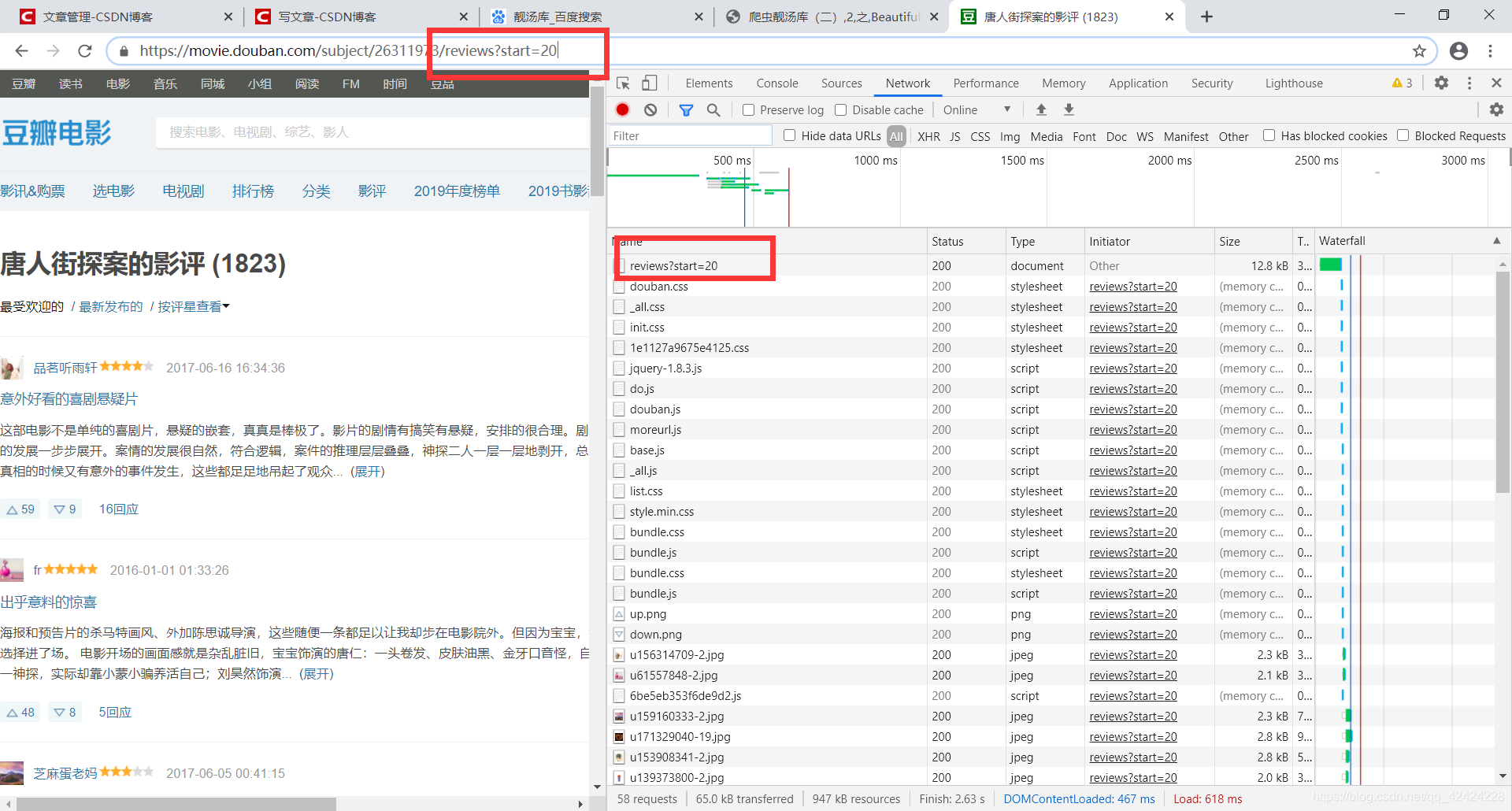The height and width of the screenshot is (811, 1512).
Task: Filter requests by JS
Action: click(x=954, y=136)
